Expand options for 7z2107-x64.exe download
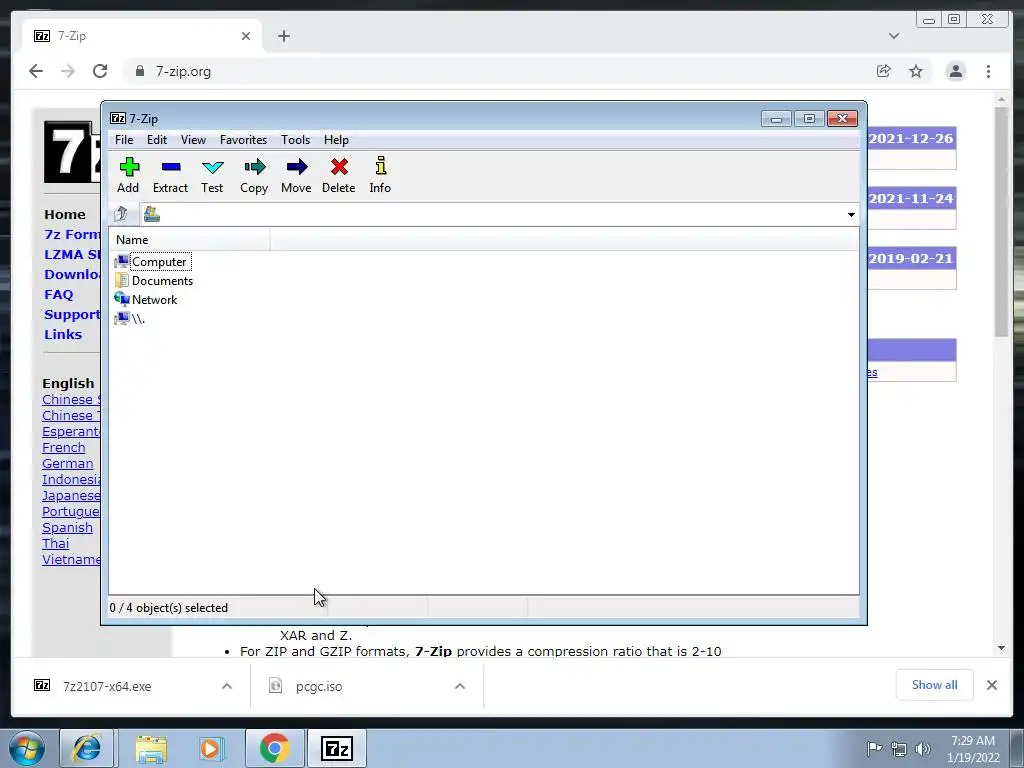This screenshot has height=768, width=1024. pos(227,686)
